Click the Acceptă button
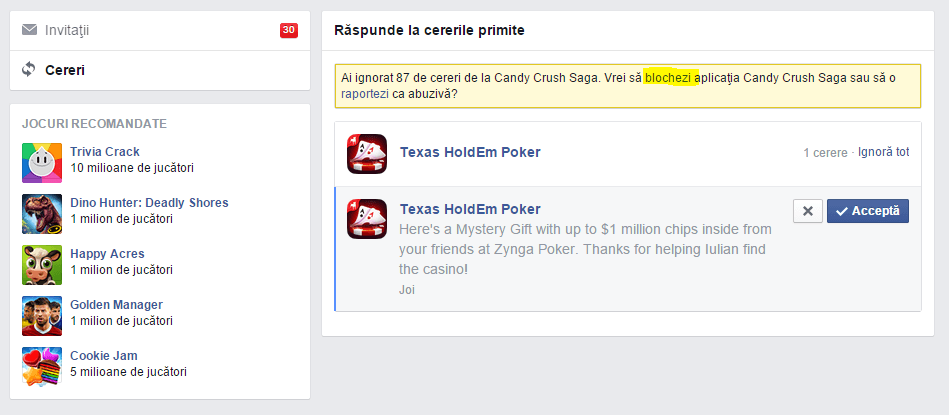Image resolution: width=949 pixels, height=415 pixels. (868, 211)
